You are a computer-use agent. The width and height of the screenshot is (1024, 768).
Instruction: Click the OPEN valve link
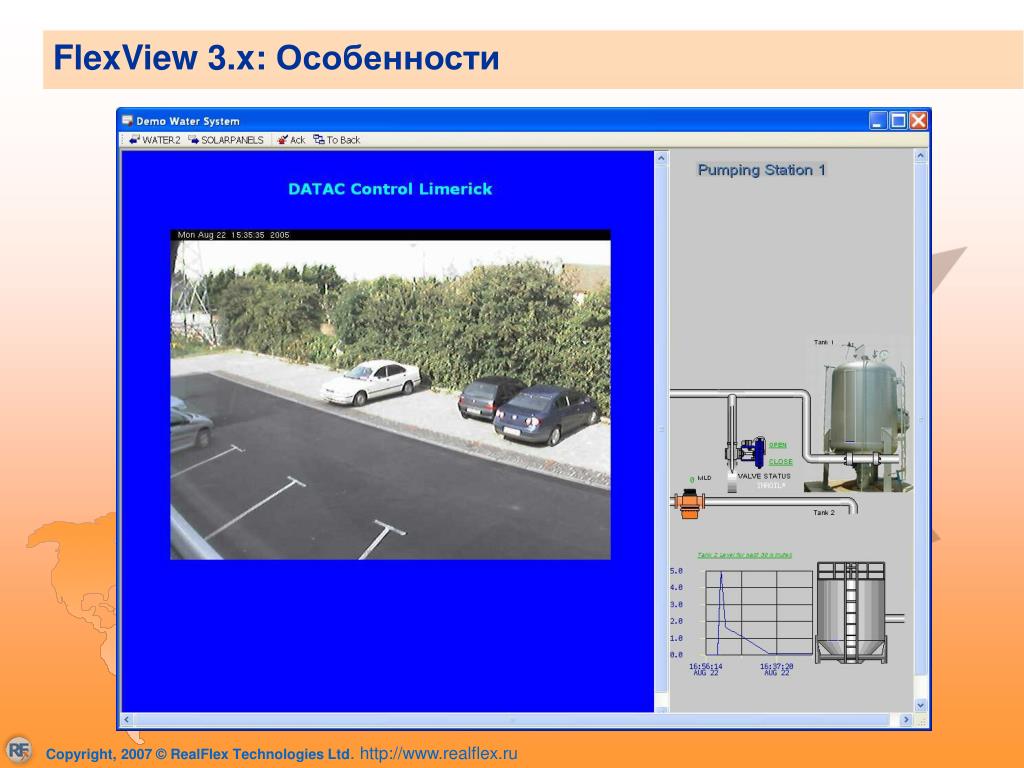coord(777,445)
